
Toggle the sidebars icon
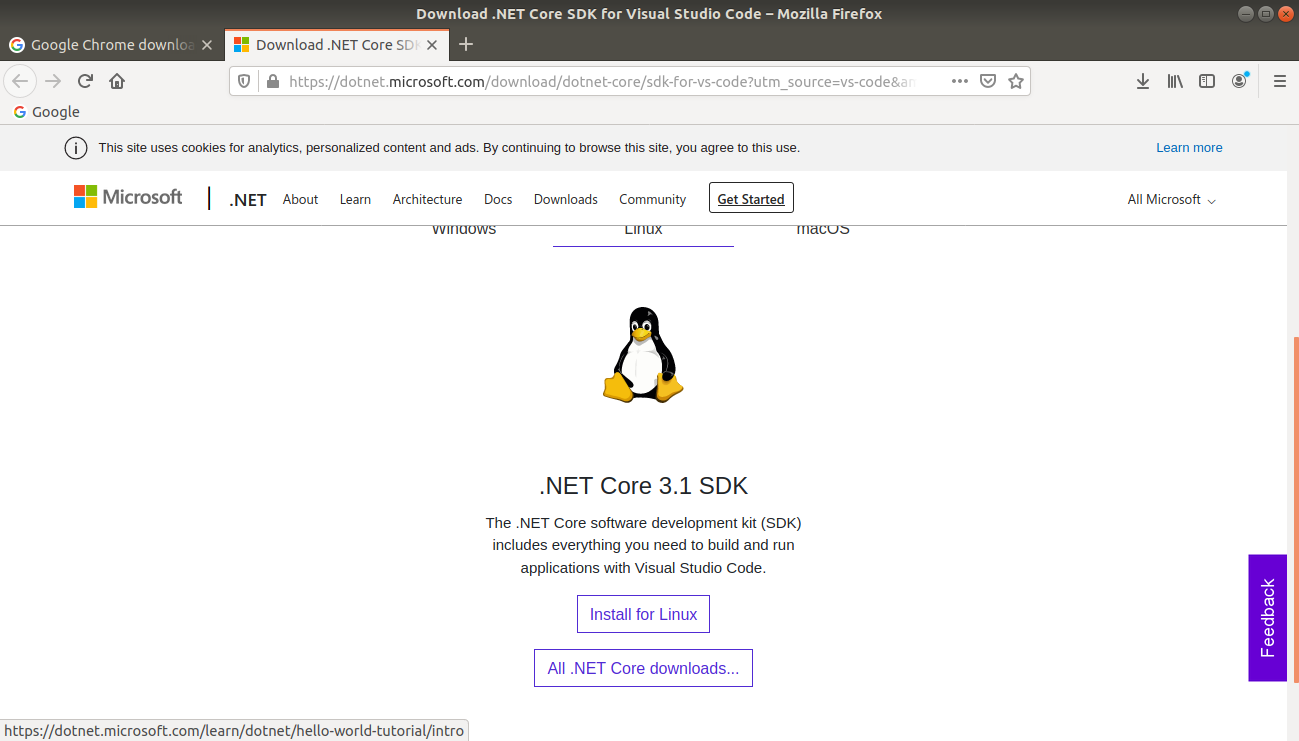[x=1207, y=81]
